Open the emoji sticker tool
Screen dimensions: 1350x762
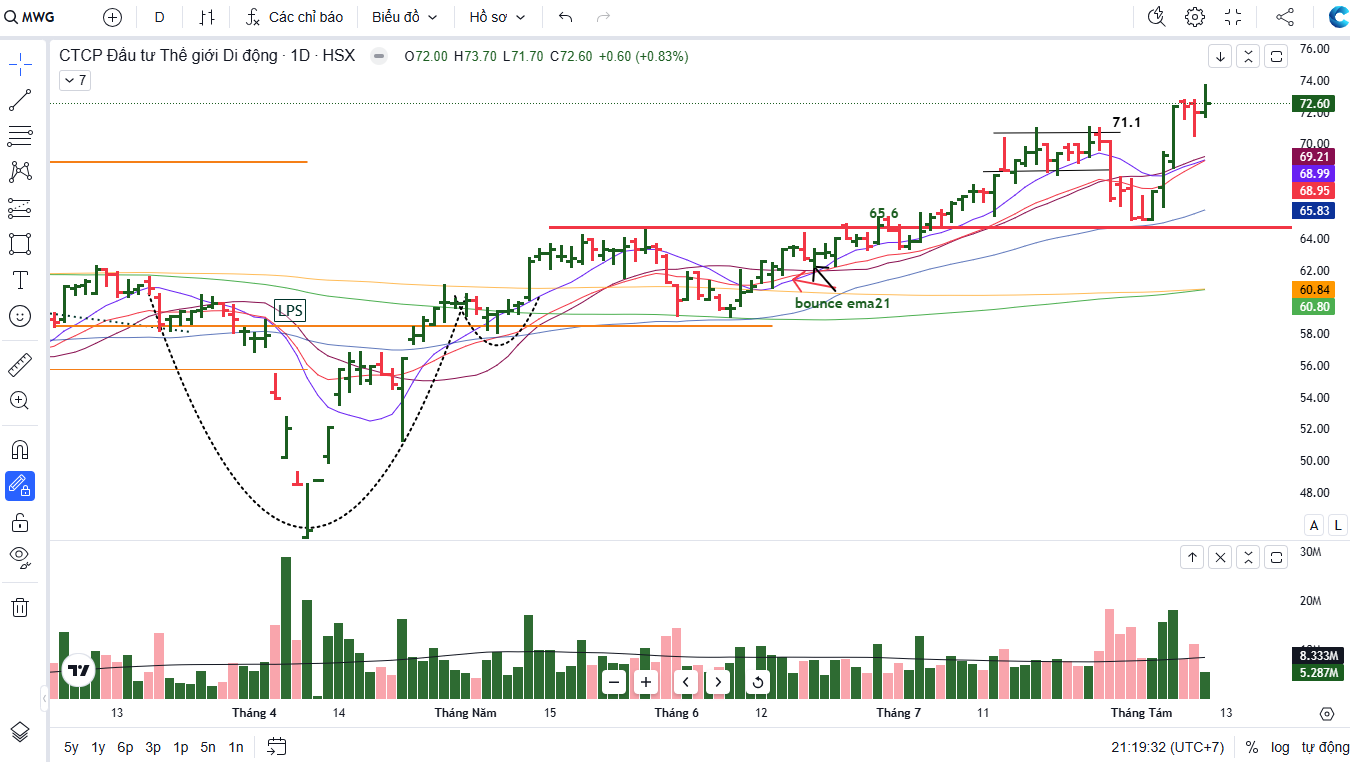coord(20,316)
